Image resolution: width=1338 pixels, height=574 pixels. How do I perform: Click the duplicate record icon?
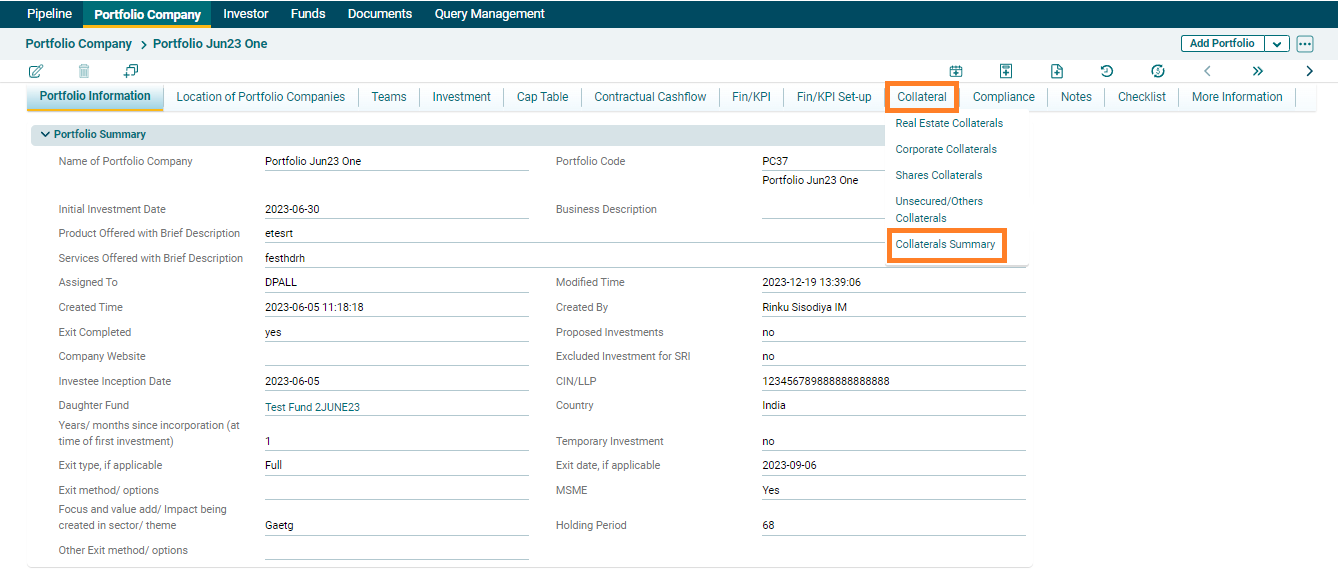coord(131,71)
